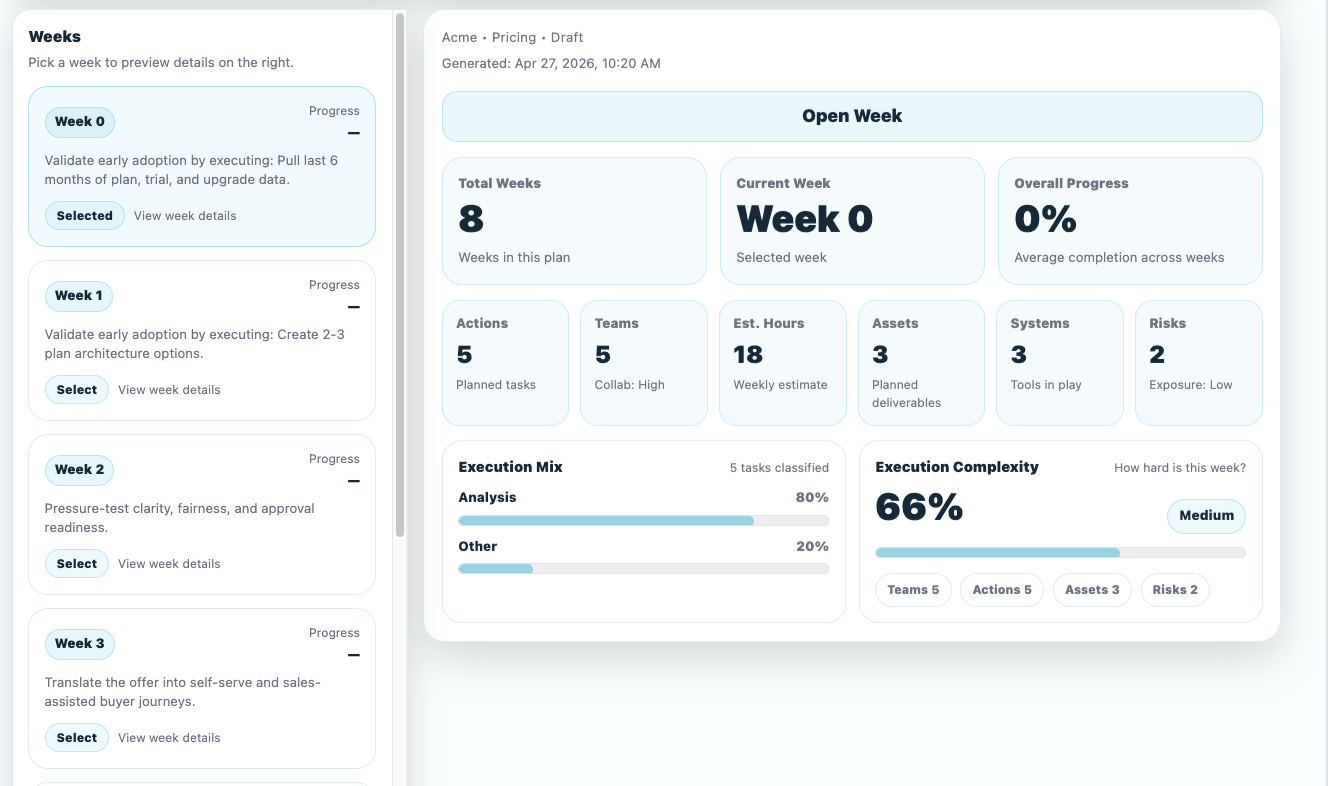Click the Execution Complexity progress bar
Image resolution: width=1328 pixels, height=786 pixels.
[x=1060, y=552]
